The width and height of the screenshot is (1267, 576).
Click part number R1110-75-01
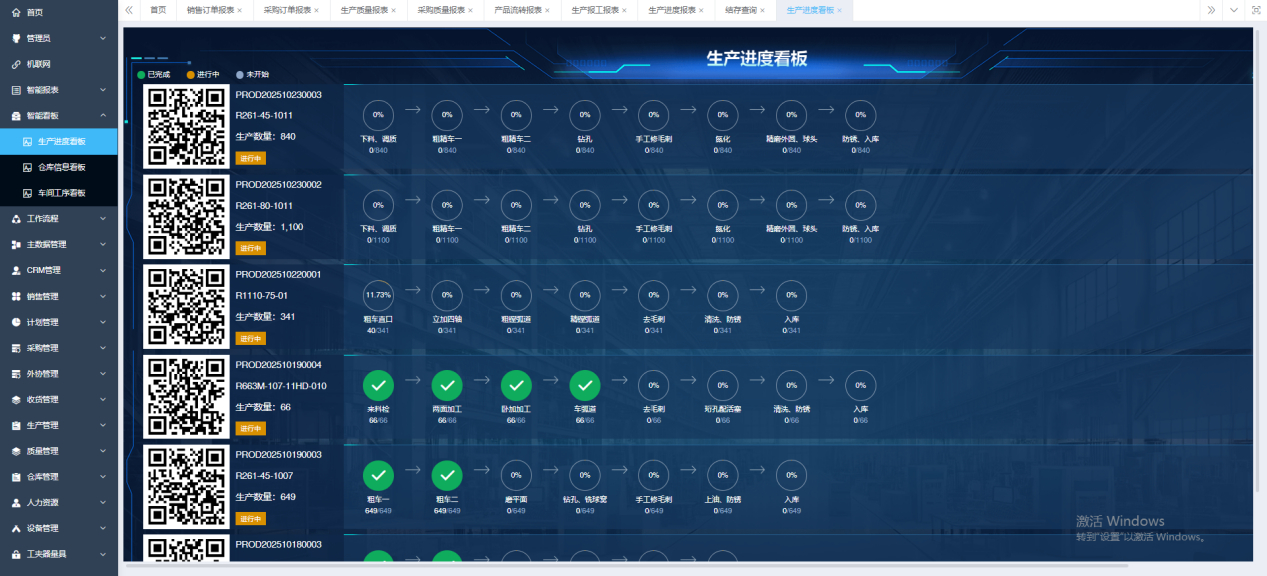[261, 296]
